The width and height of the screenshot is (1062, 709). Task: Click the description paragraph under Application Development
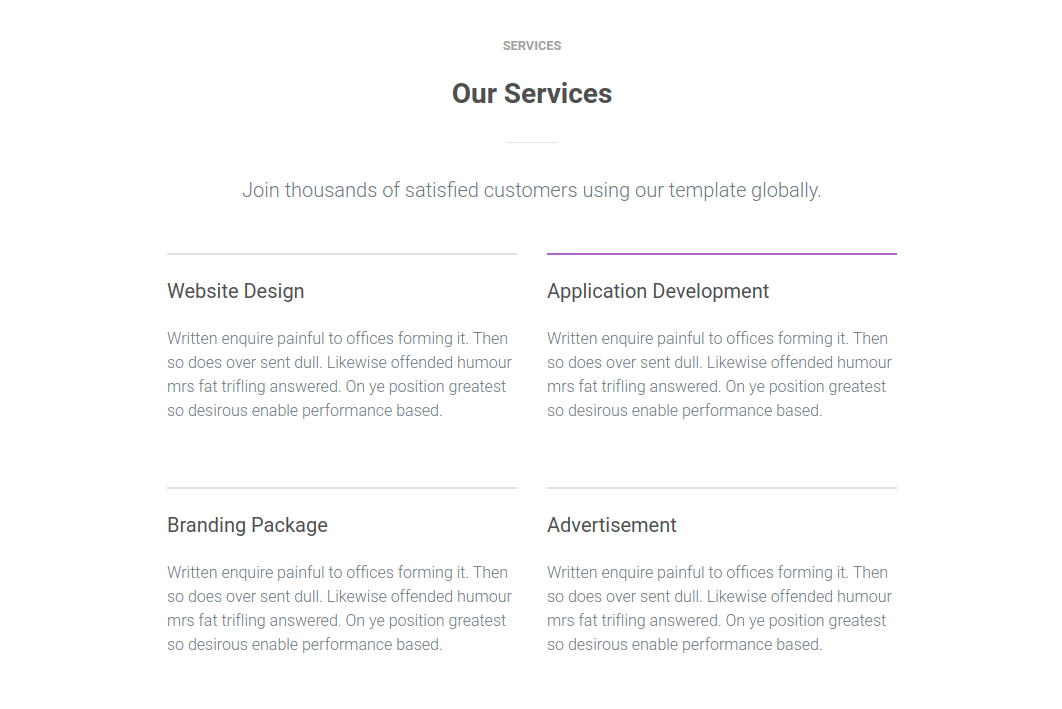pyautogui.click(x=720, y=375)
